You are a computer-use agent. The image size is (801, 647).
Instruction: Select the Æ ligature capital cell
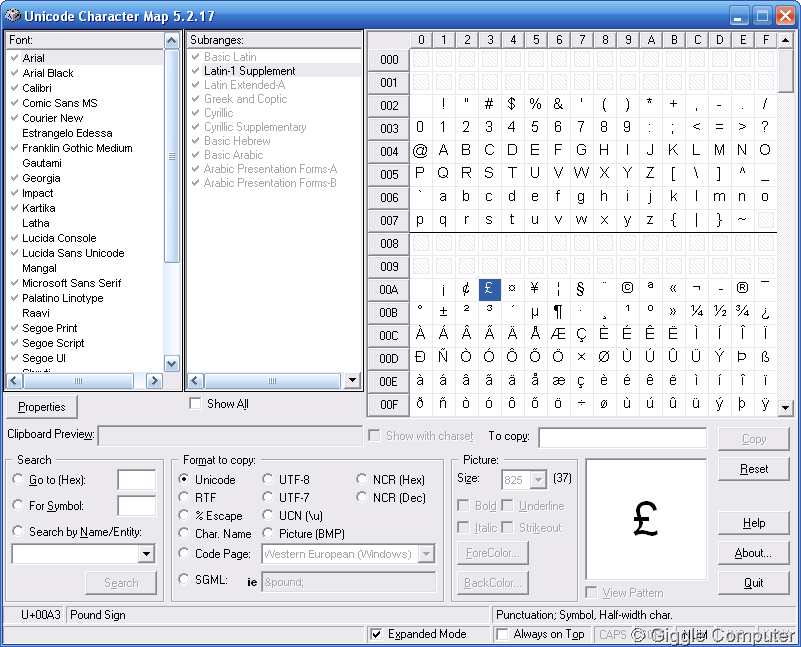click(558, 336)
